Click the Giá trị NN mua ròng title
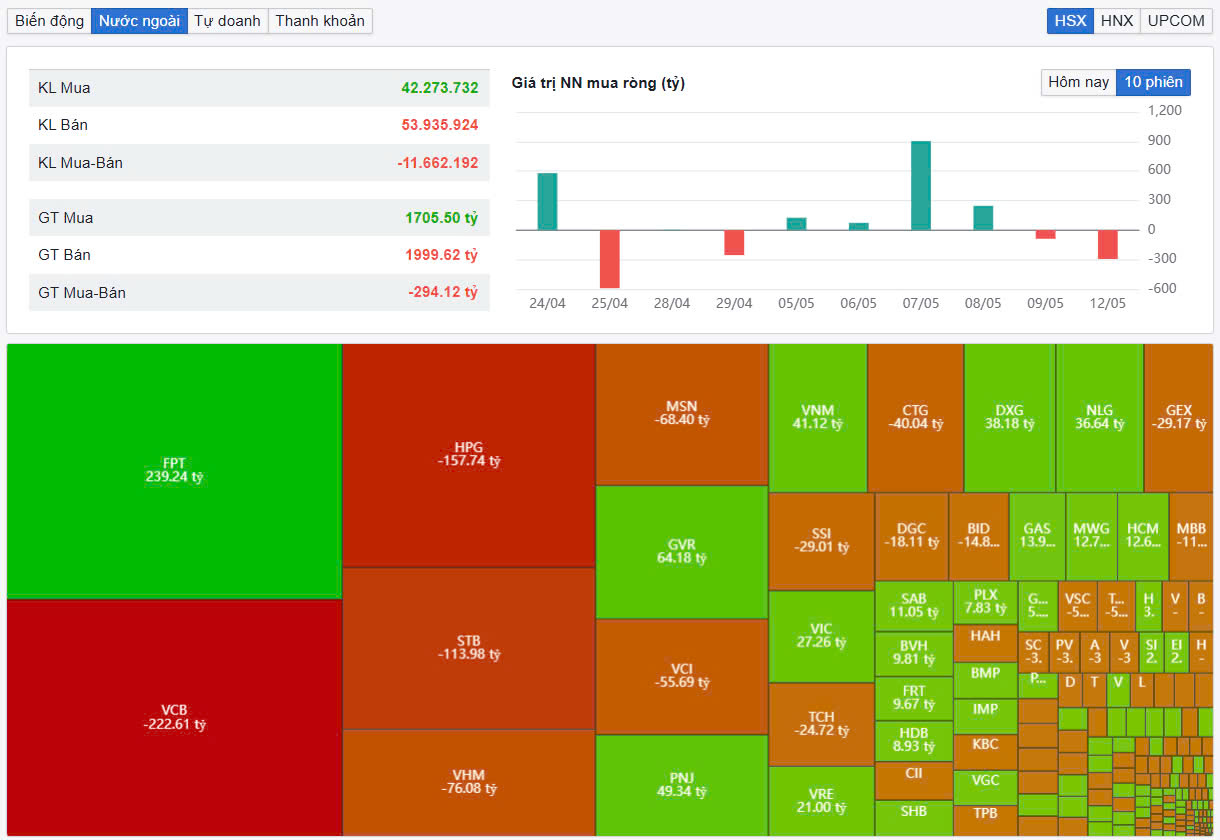The image size is (1220, 840). [598, 83]
